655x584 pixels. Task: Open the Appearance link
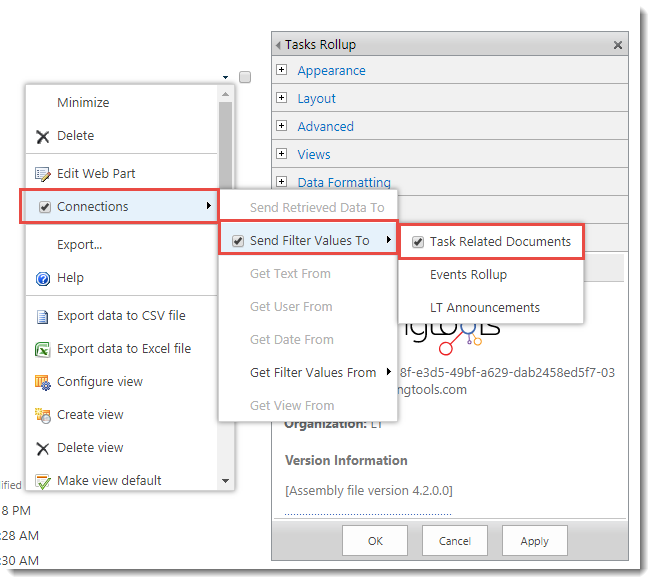(x=331, y=71)
